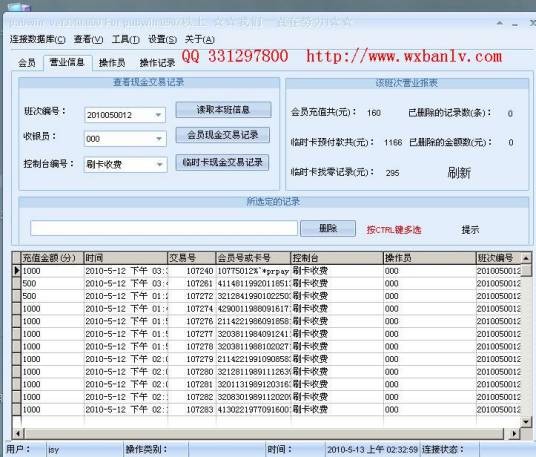
Task: Click transaction number cell 107277
Action: [192, 334]
